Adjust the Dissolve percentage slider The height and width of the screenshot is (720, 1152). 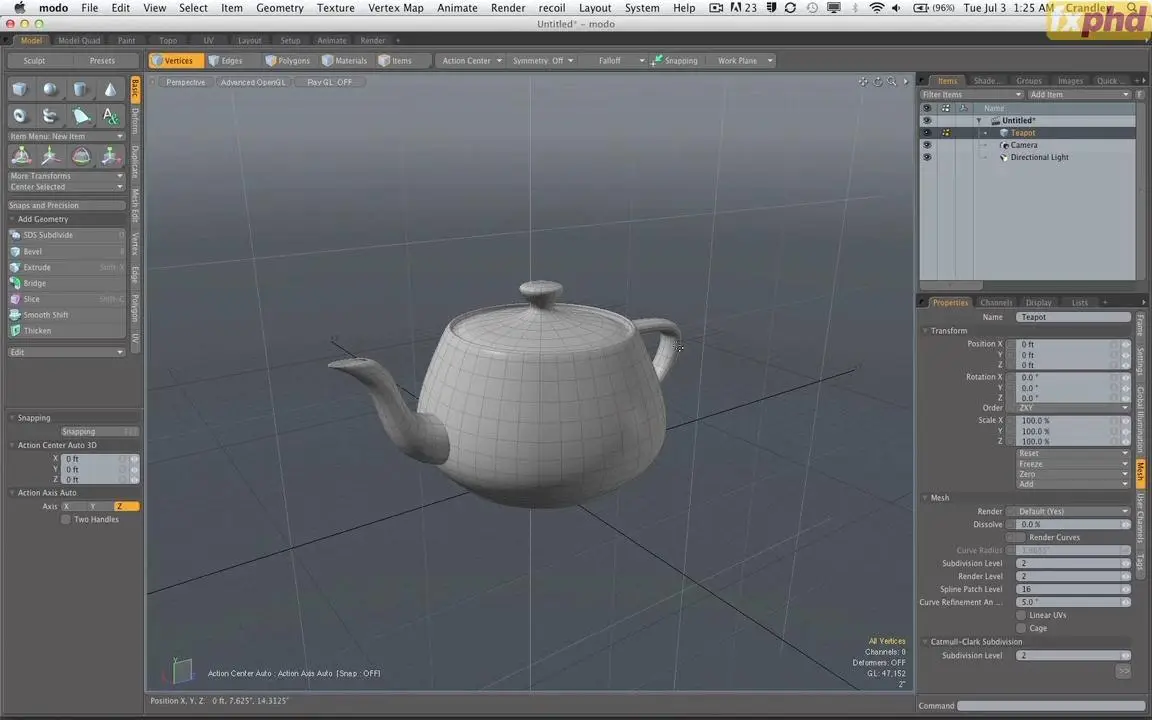[1073, 525]
